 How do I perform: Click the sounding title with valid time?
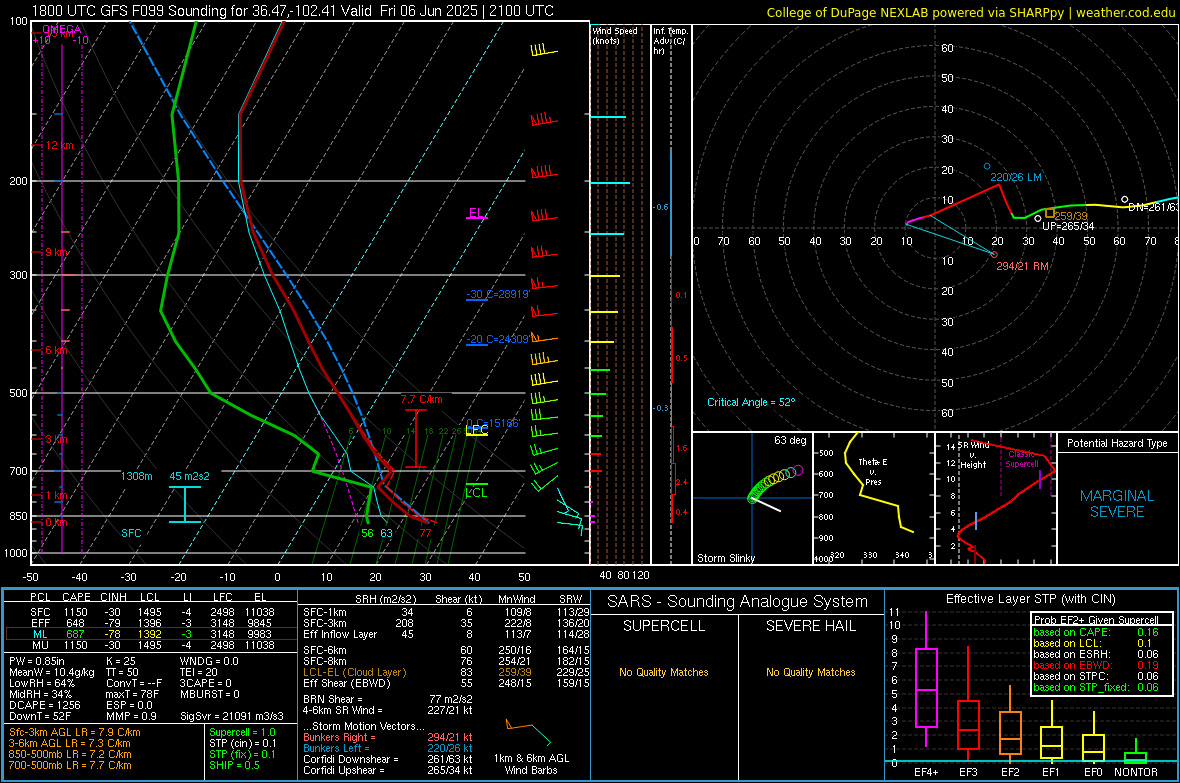click(293, 11)
